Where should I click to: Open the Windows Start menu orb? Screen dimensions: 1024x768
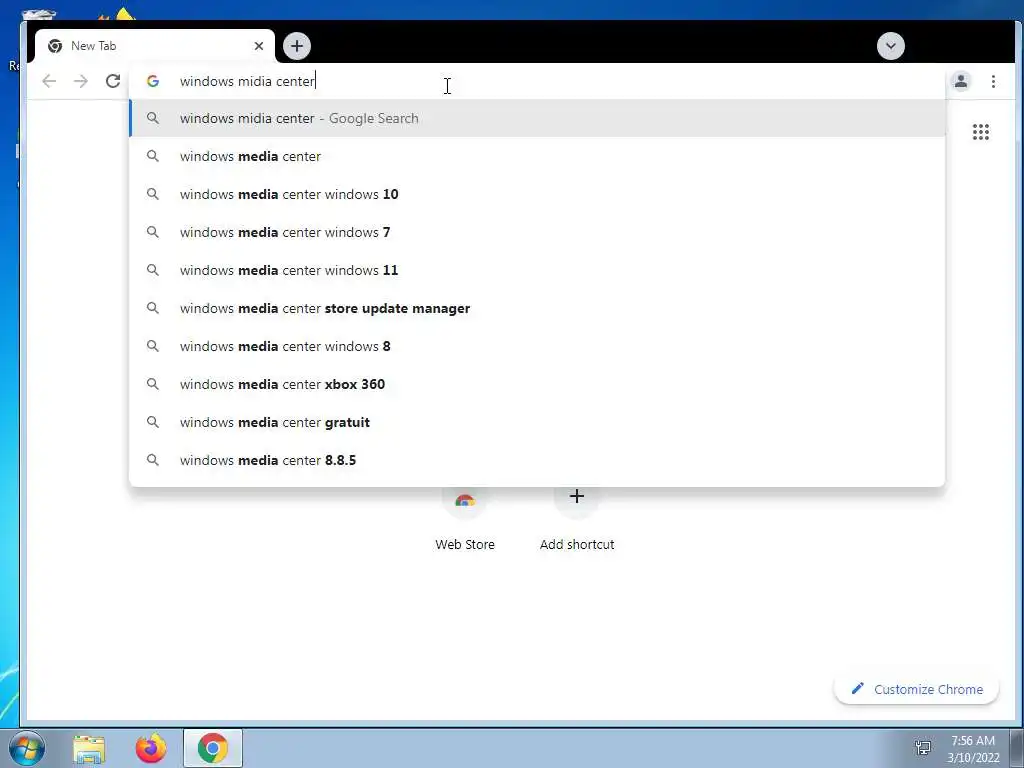point(27,748)
